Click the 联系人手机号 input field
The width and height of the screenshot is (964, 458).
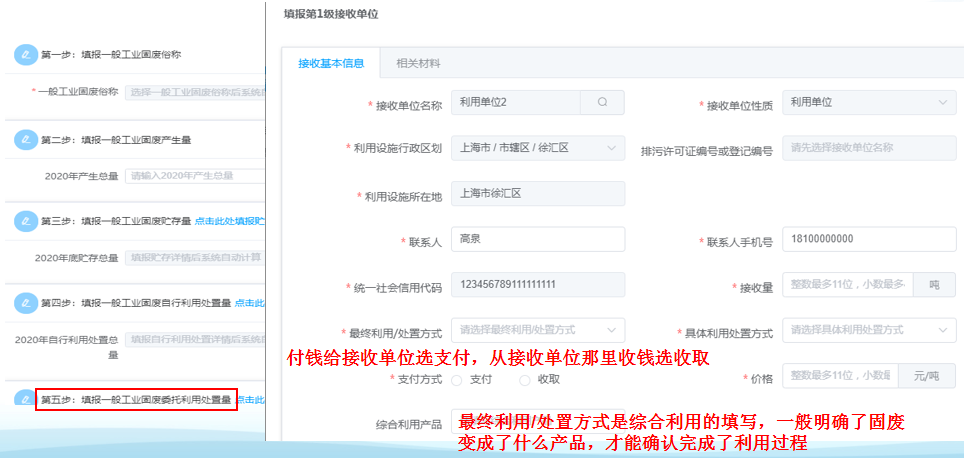868,240
